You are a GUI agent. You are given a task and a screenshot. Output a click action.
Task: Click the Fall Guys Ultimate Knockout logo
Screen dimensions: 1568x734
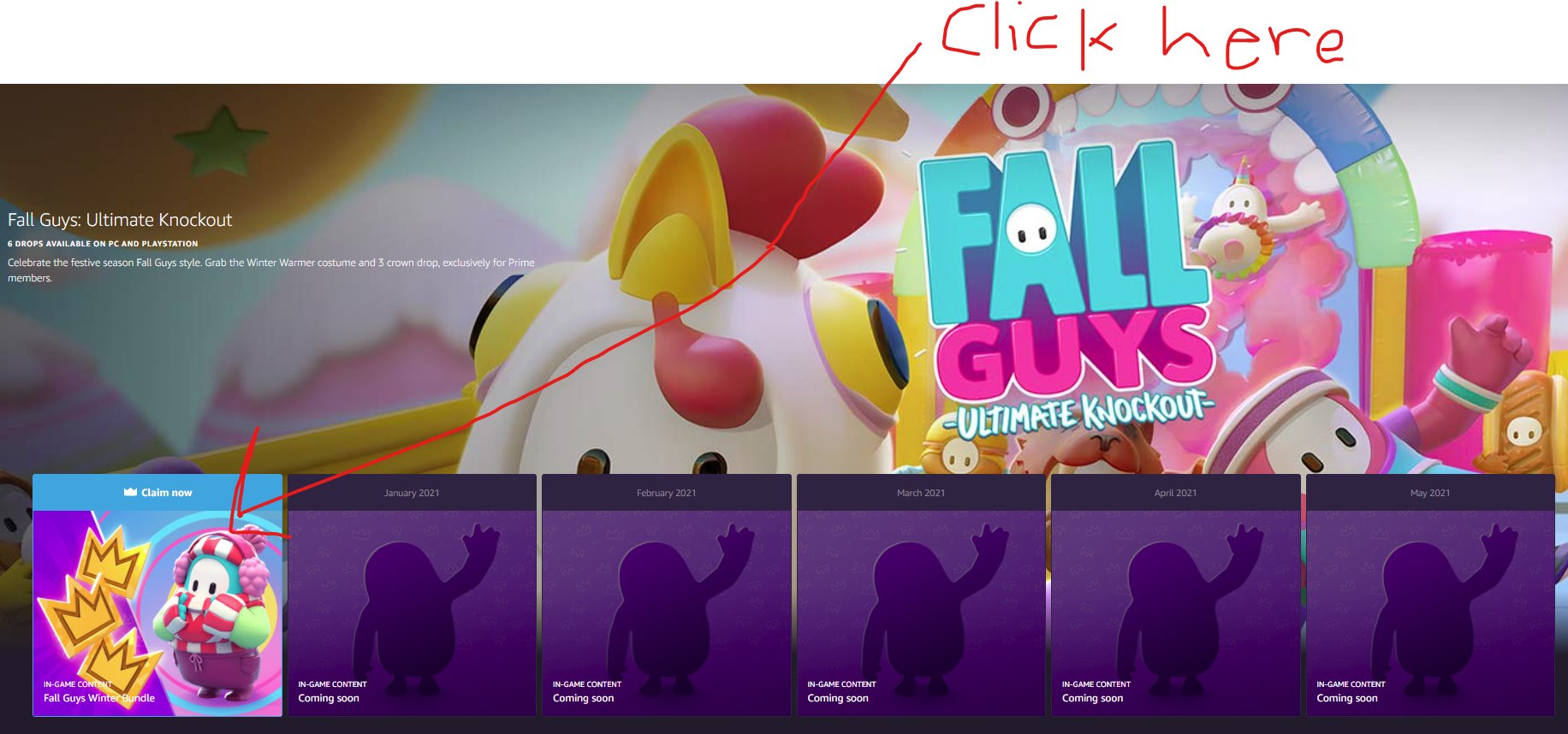[x=1069, y=291]
